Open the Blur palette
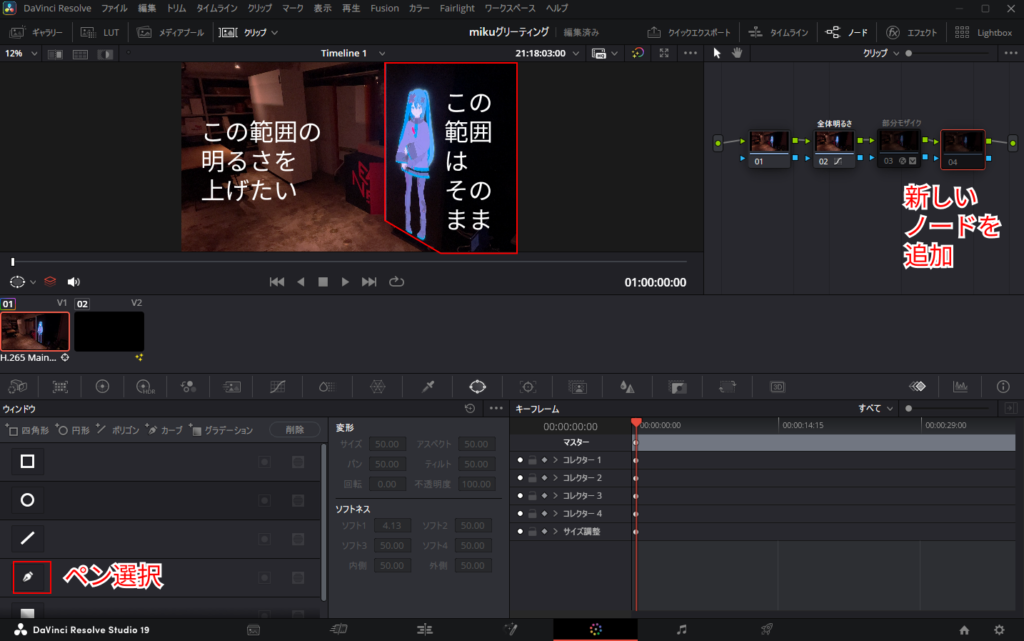1024x641 pixels. (x=627, y=387)
